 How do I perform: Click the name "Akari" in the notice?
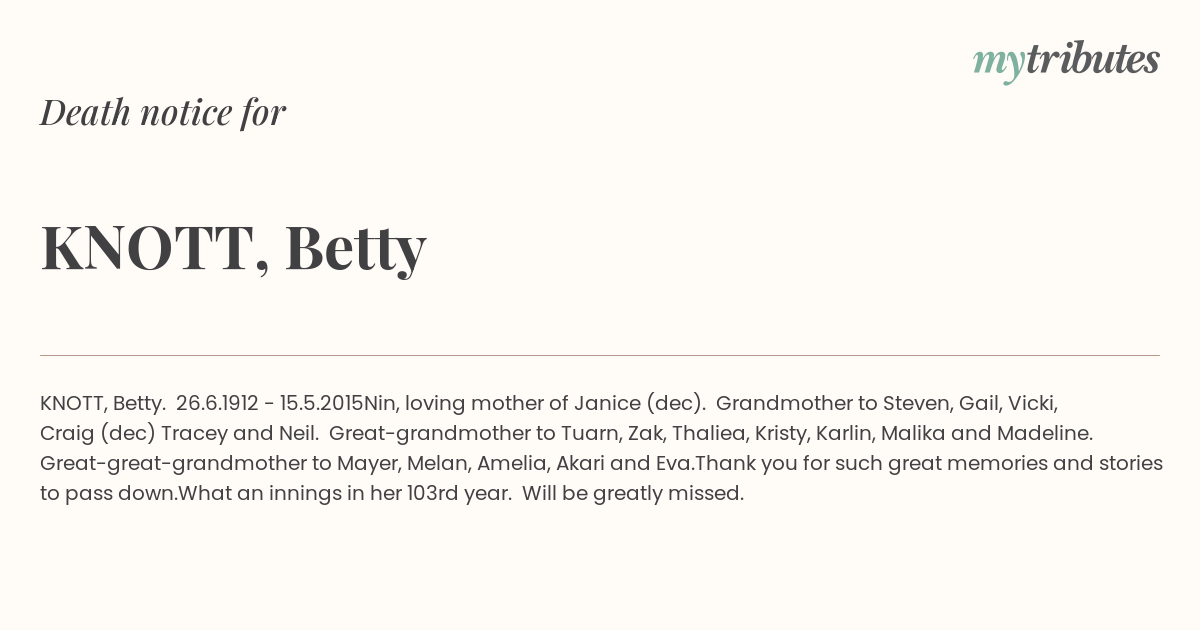[579, 464]
